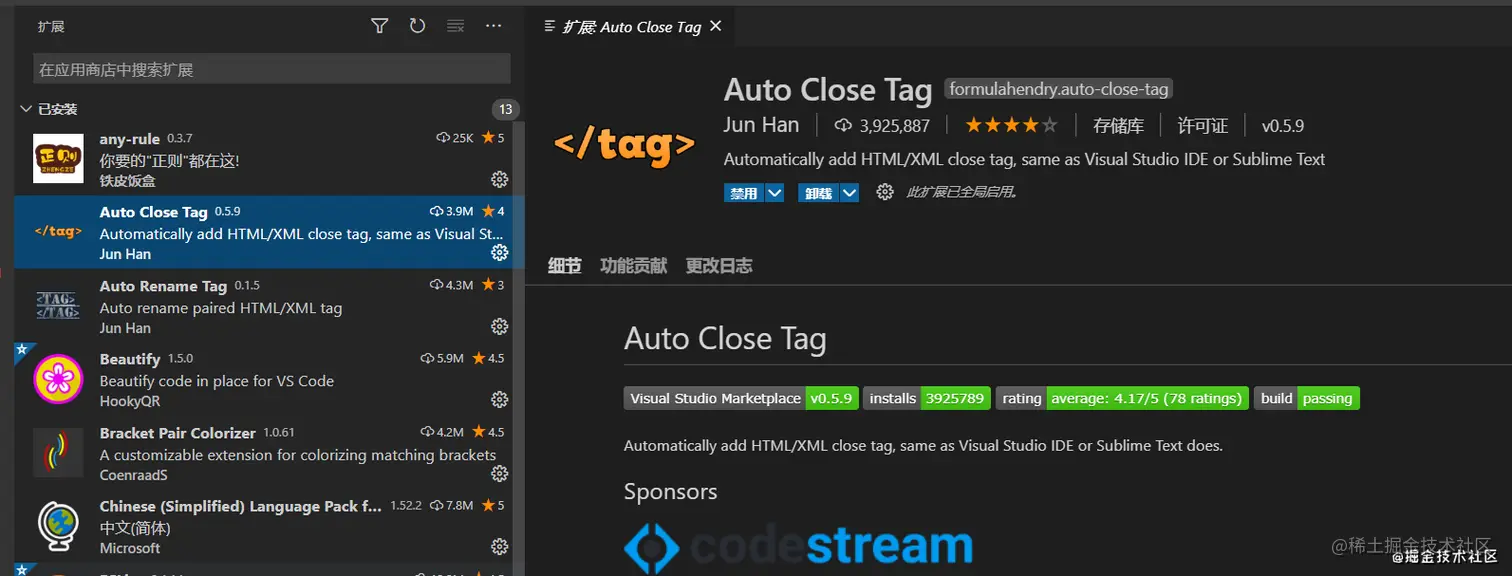Click the installed count badge 13
Image resolution: width=1512 pixels, height=576 pixels.
pyautogui.click(x=505, y=109)
